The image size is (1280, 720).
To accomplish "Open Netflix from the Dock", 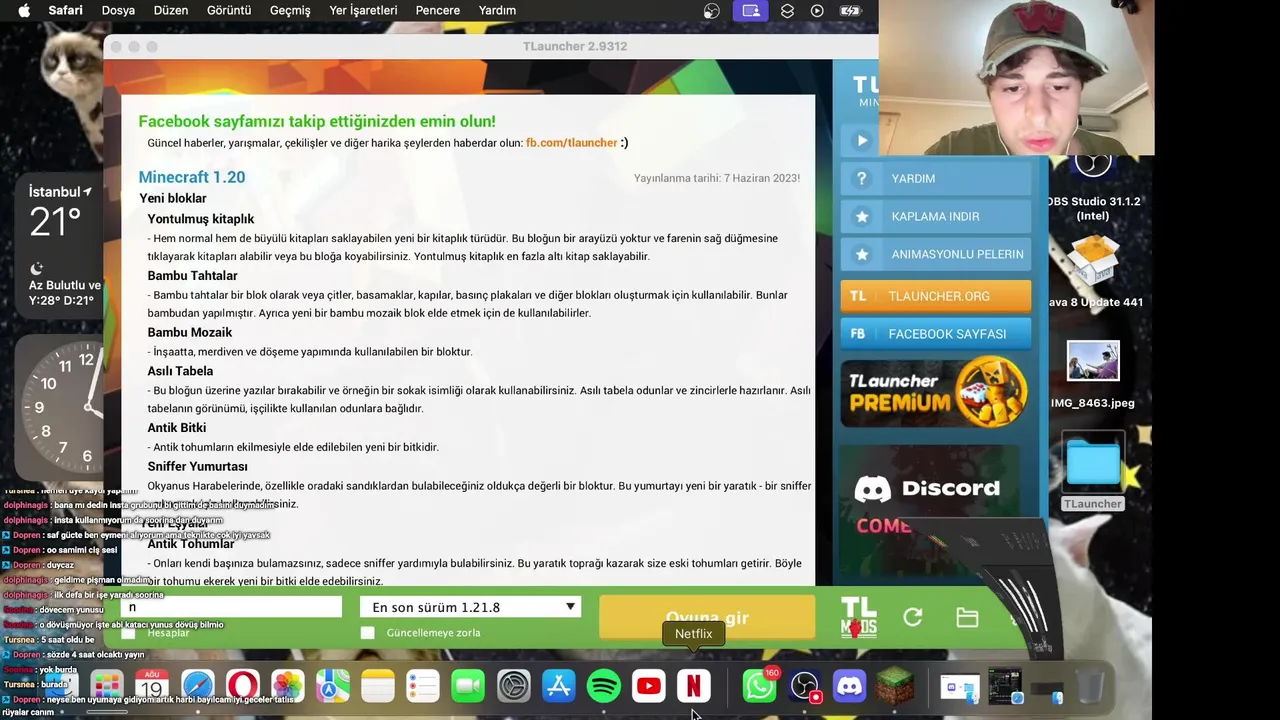I will (x=693, y=686).
